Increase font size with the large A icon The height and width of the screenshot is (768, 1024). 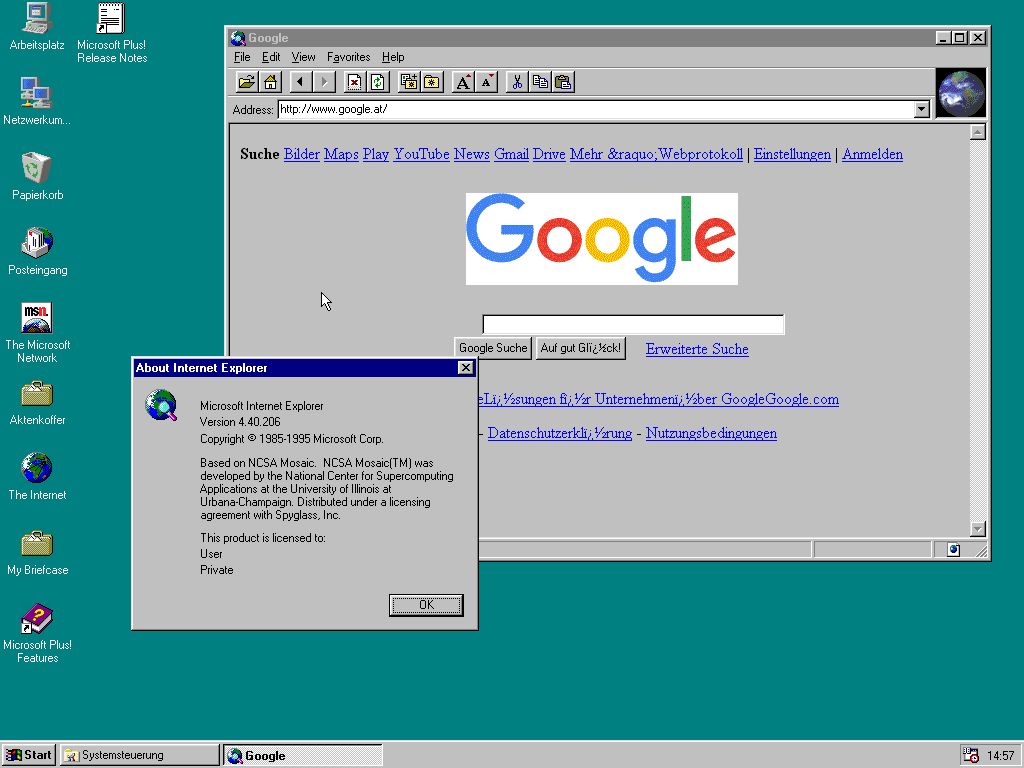click(x=463, y=82)
